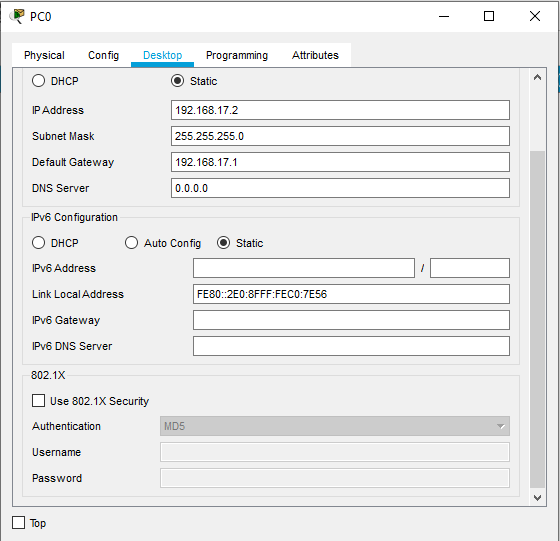
Task: Open the Authentication MD5 dropdown
Action: pyautogui.click(x=335, y=426)
